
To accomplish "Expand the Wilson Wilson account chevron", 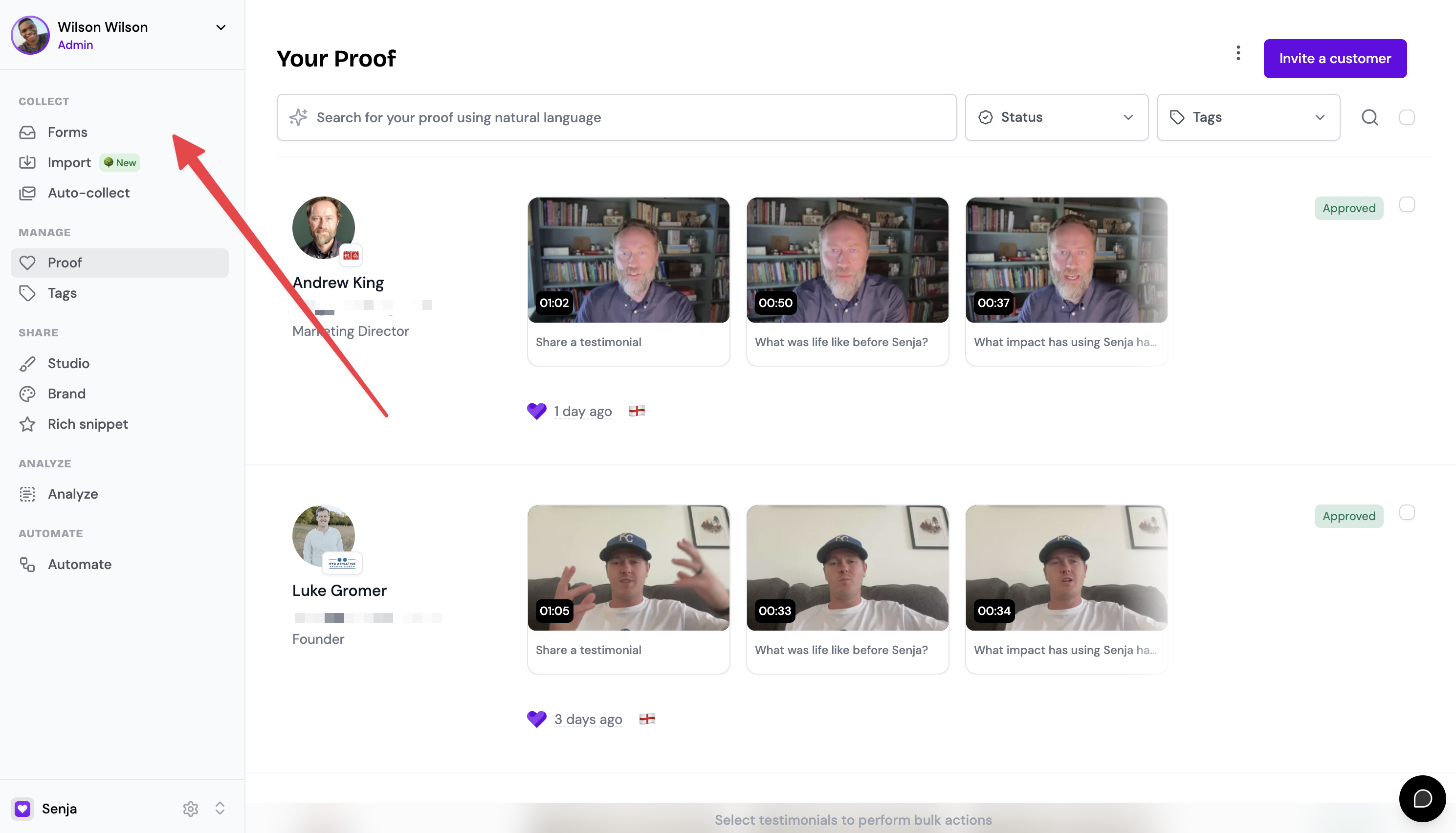I will (221, 27).
